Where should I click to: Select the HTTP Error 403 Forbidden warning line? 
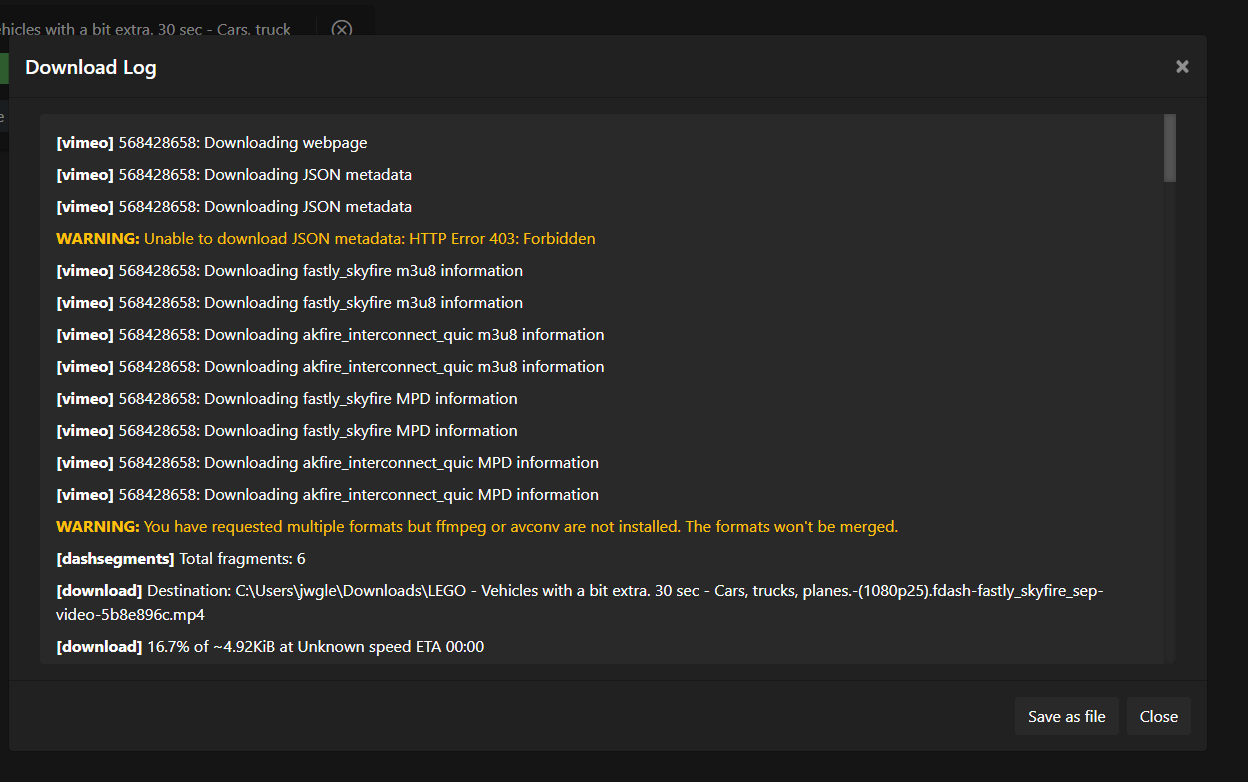[325, 238]
